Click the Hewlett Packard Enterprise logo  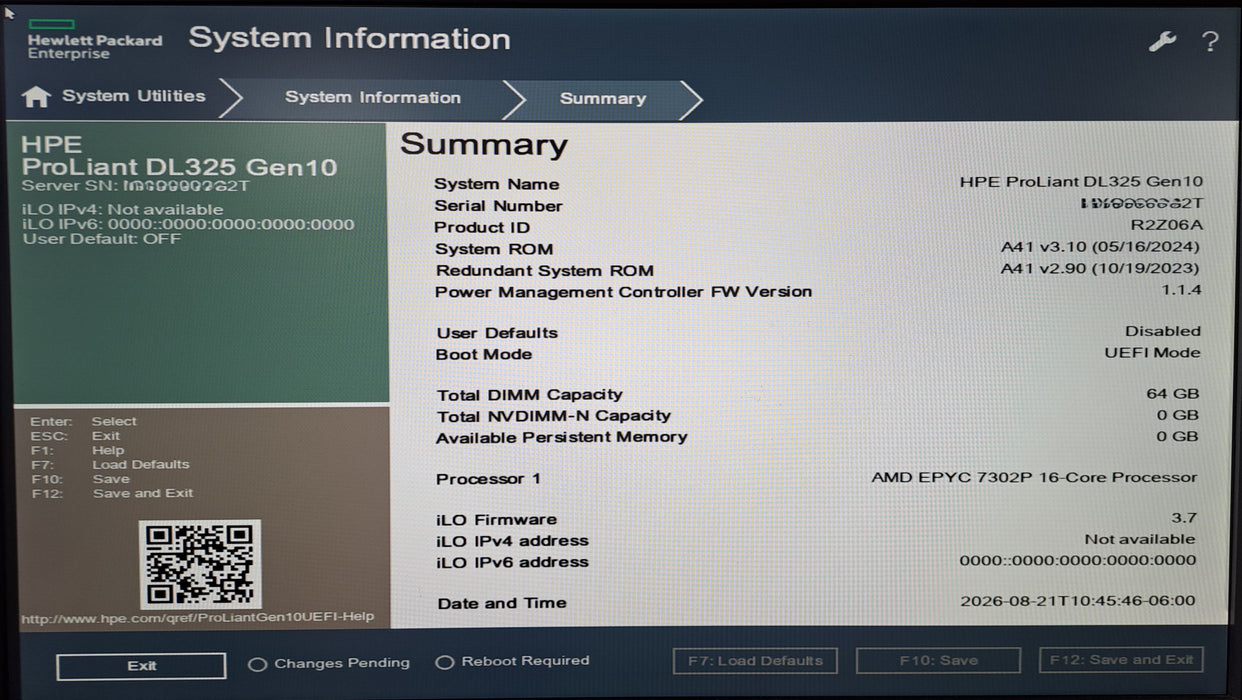click(x=94, y=40)
